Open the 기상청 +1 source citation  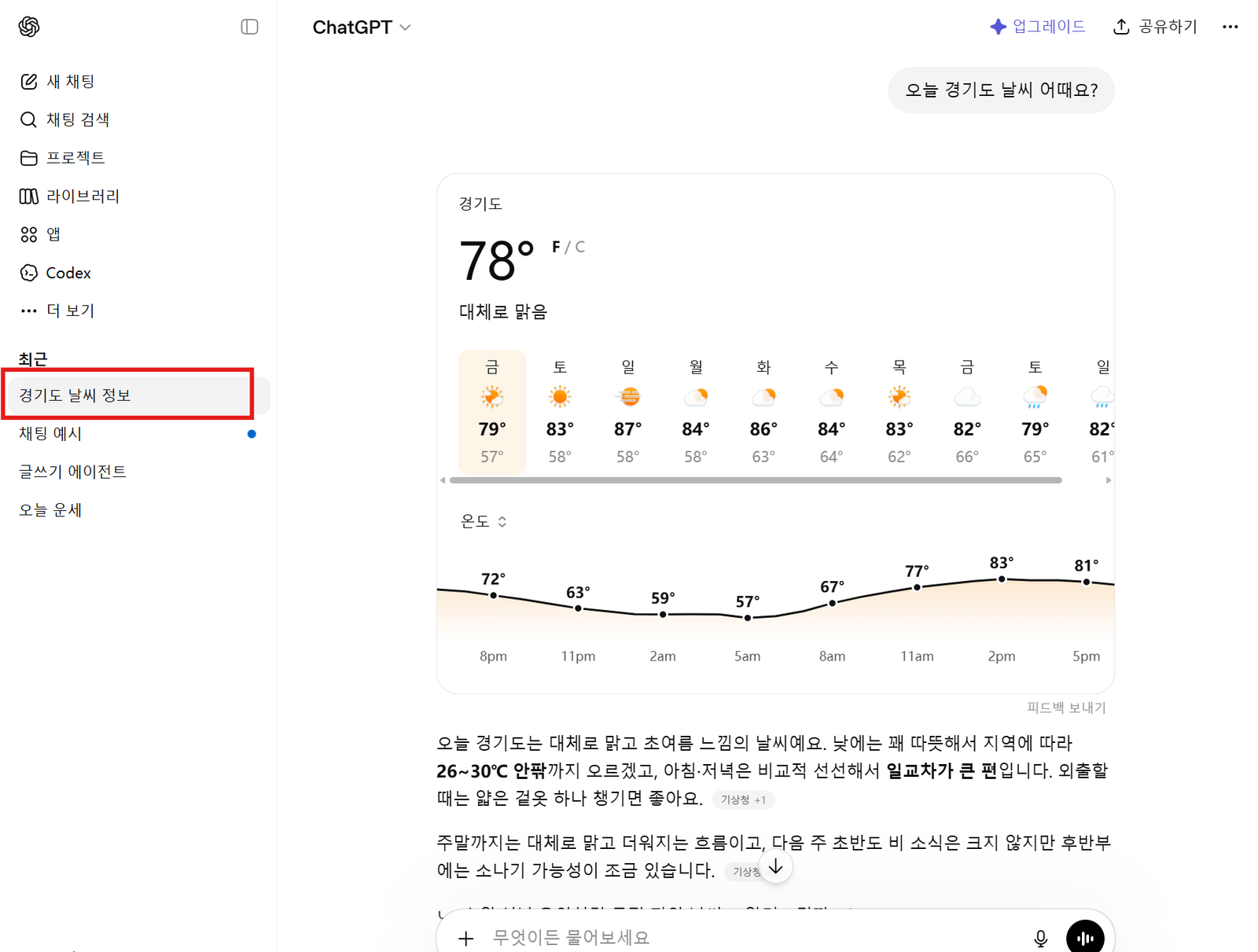pos(743,799)
